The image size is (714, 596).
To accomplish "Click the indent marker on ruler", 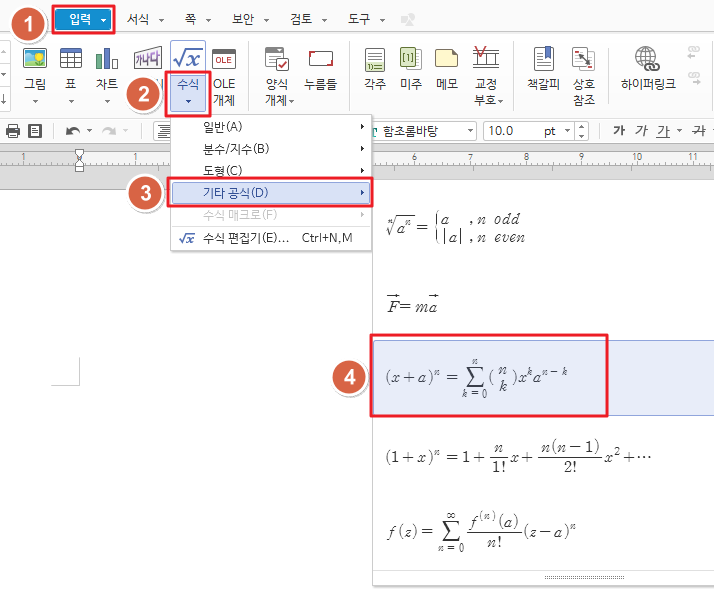I will [x=79, y=160].
